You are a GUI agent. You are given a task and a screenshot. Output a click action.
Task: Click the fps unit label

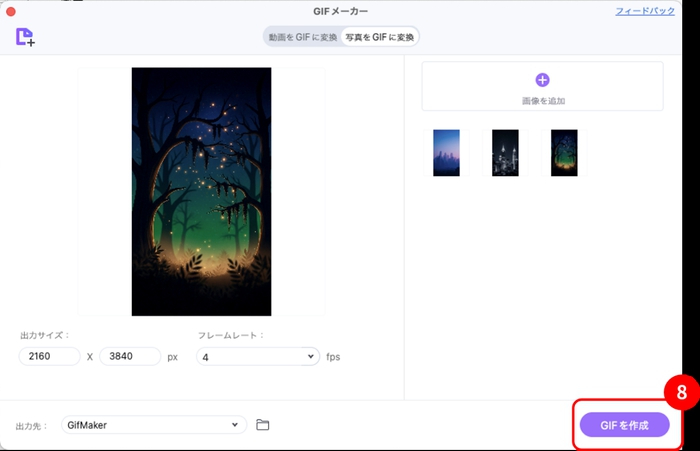(333, 357)
